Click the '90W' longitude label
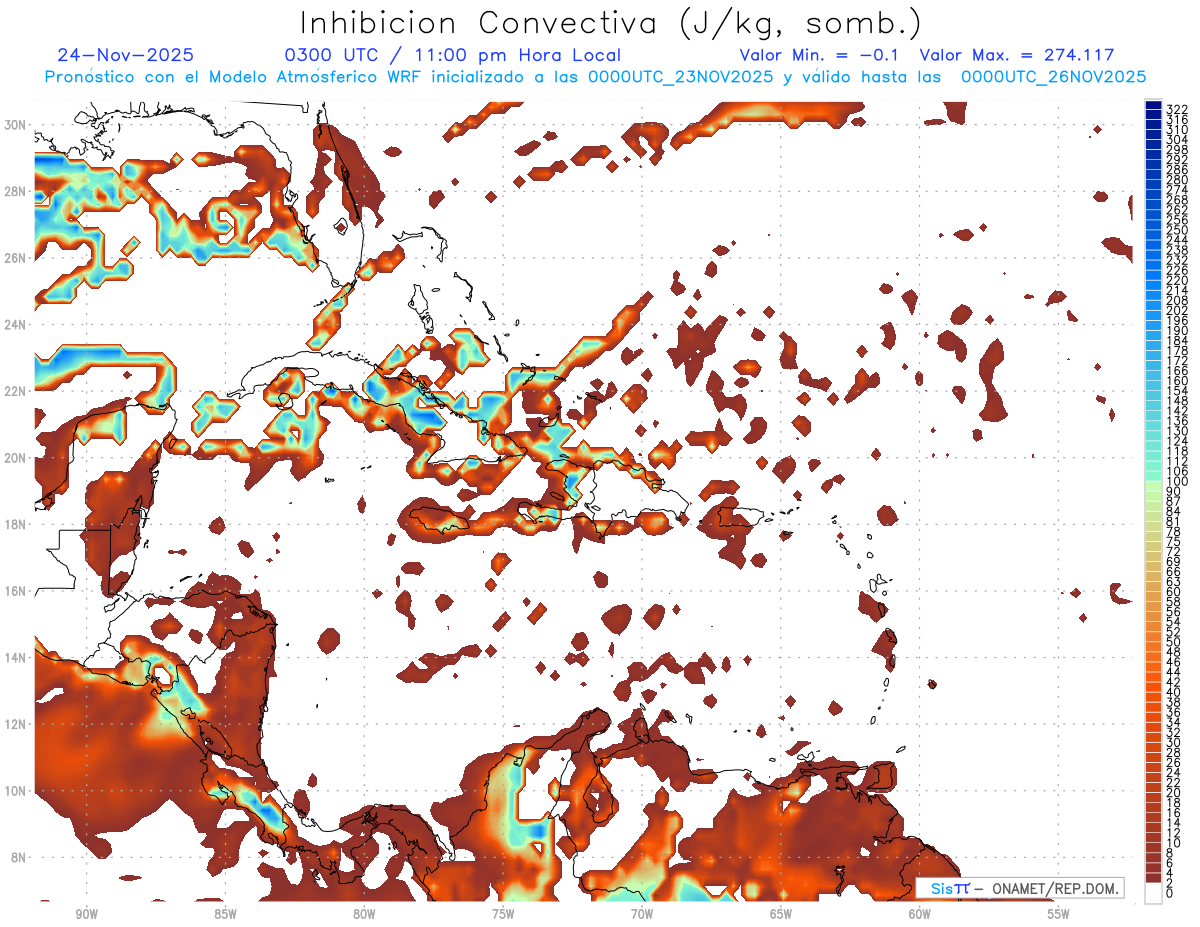The width and height of the screenshot is (1200, 927). click(x=86, y=914)
